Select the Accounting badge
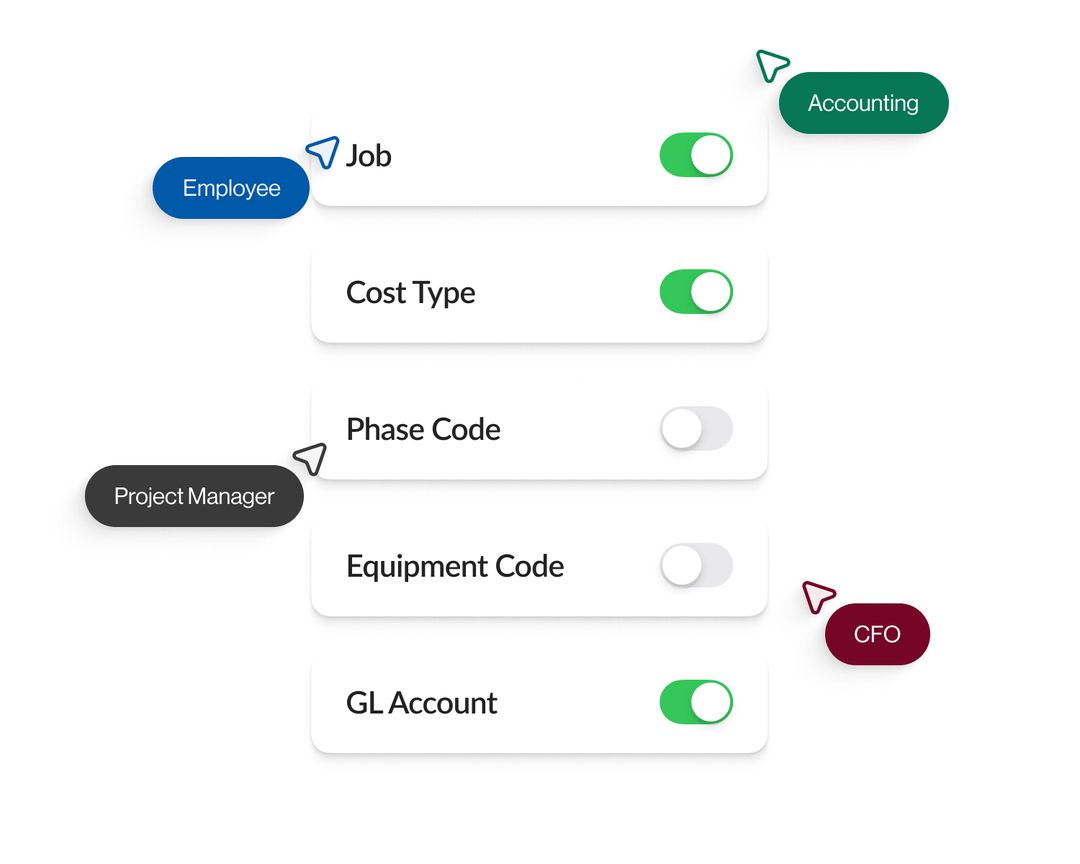 (x=863, y=102)
